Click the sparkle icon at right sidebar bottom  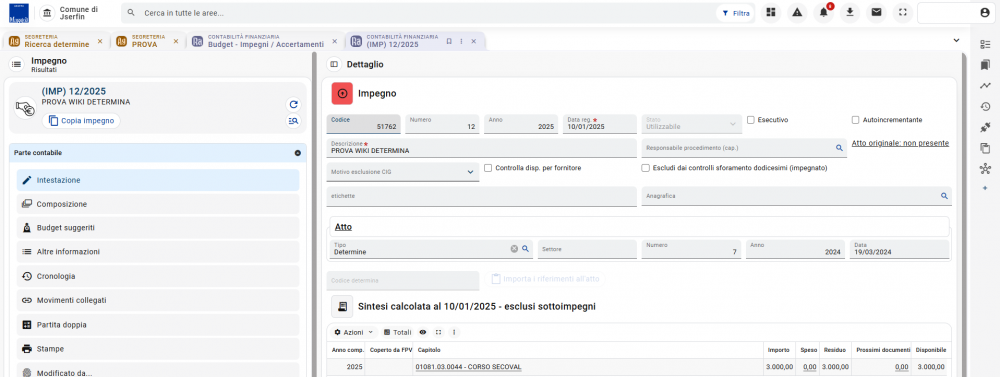coord(985,189)
